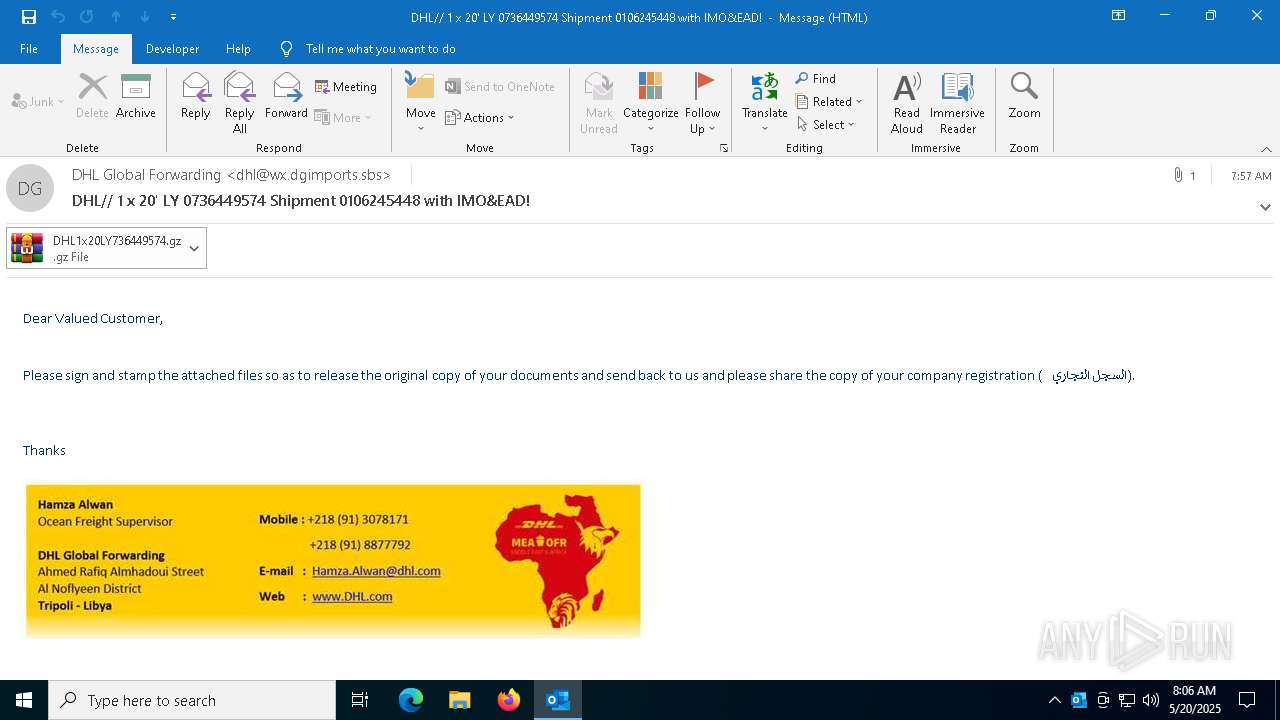Reply to the sender
The image size is (1280, 720).
coord(196,96)
